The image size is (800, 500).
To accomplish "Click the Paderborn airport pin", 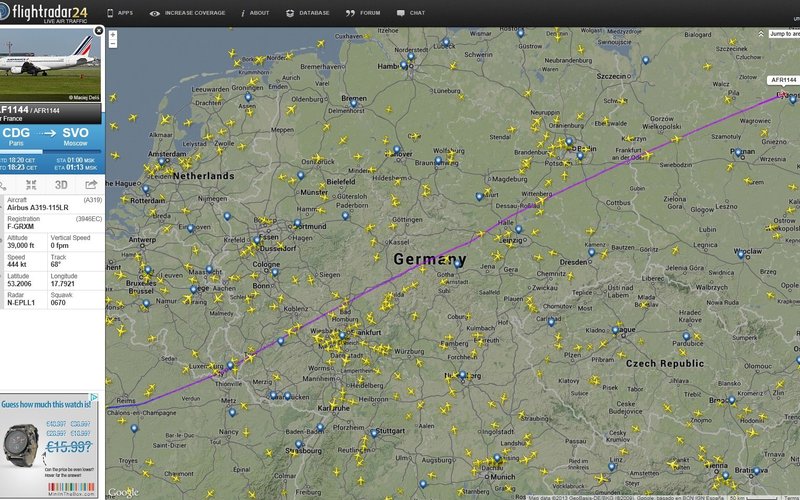I will pos(345,216).
